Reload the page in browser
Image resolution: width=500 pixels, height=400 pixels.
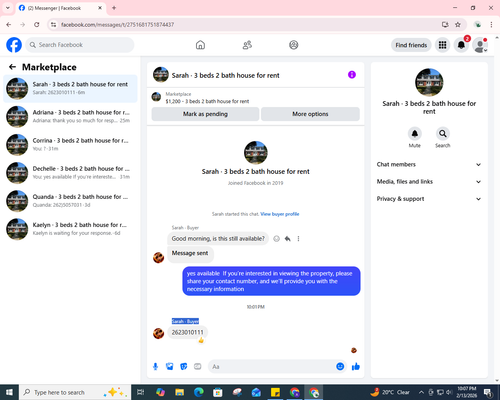37,25
